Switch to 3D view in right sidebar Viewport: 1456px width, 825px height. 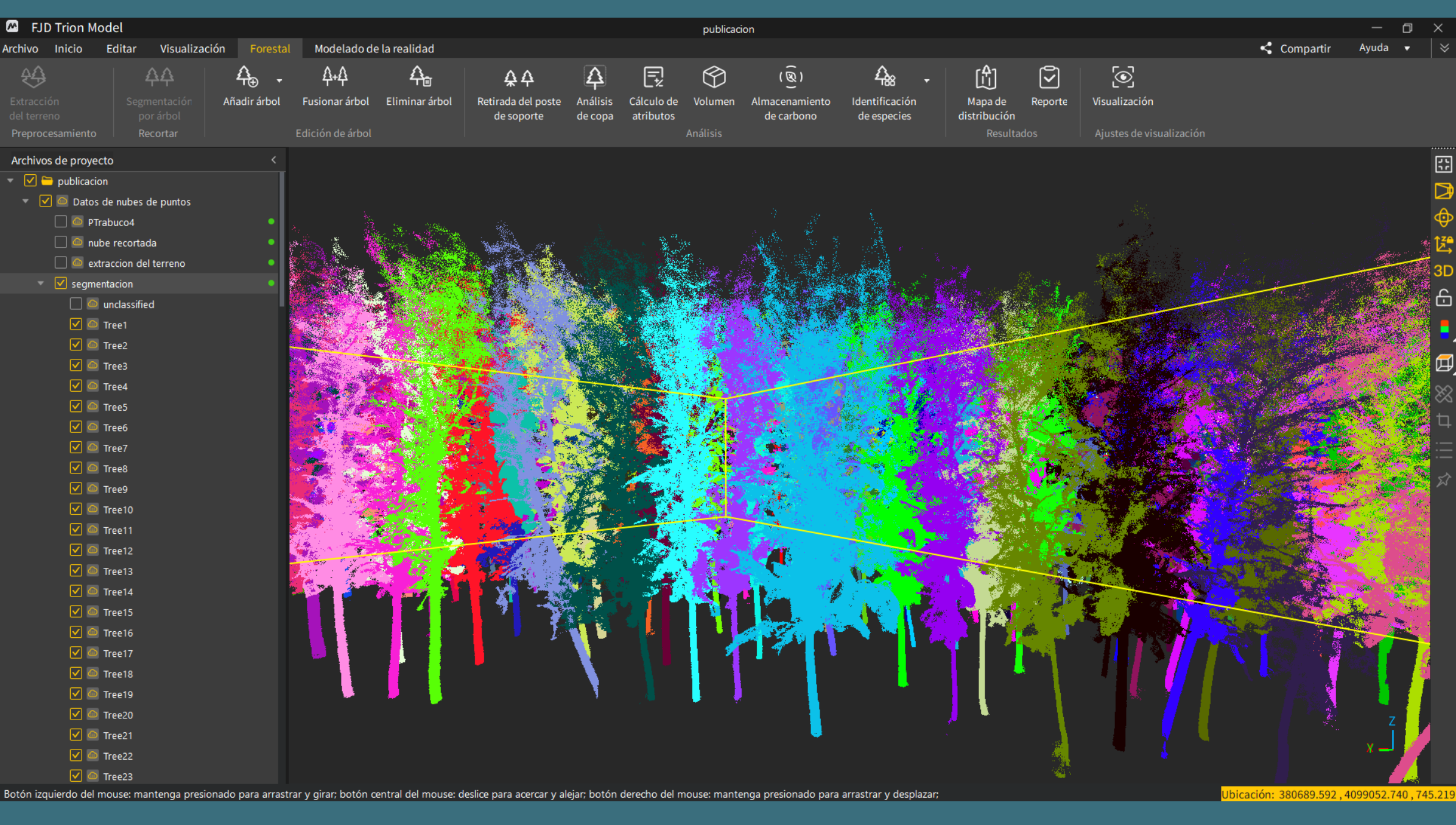tap(1443, 271)
